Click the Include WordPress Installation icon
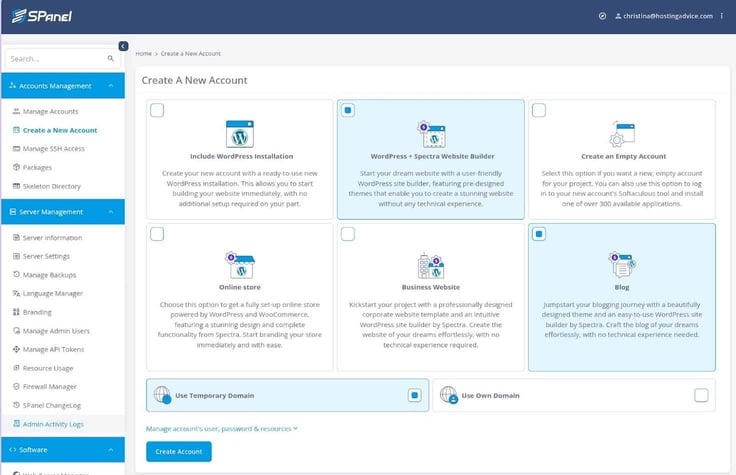The height and width of the screenshot is (475, 736). click(x=240, y=134)
